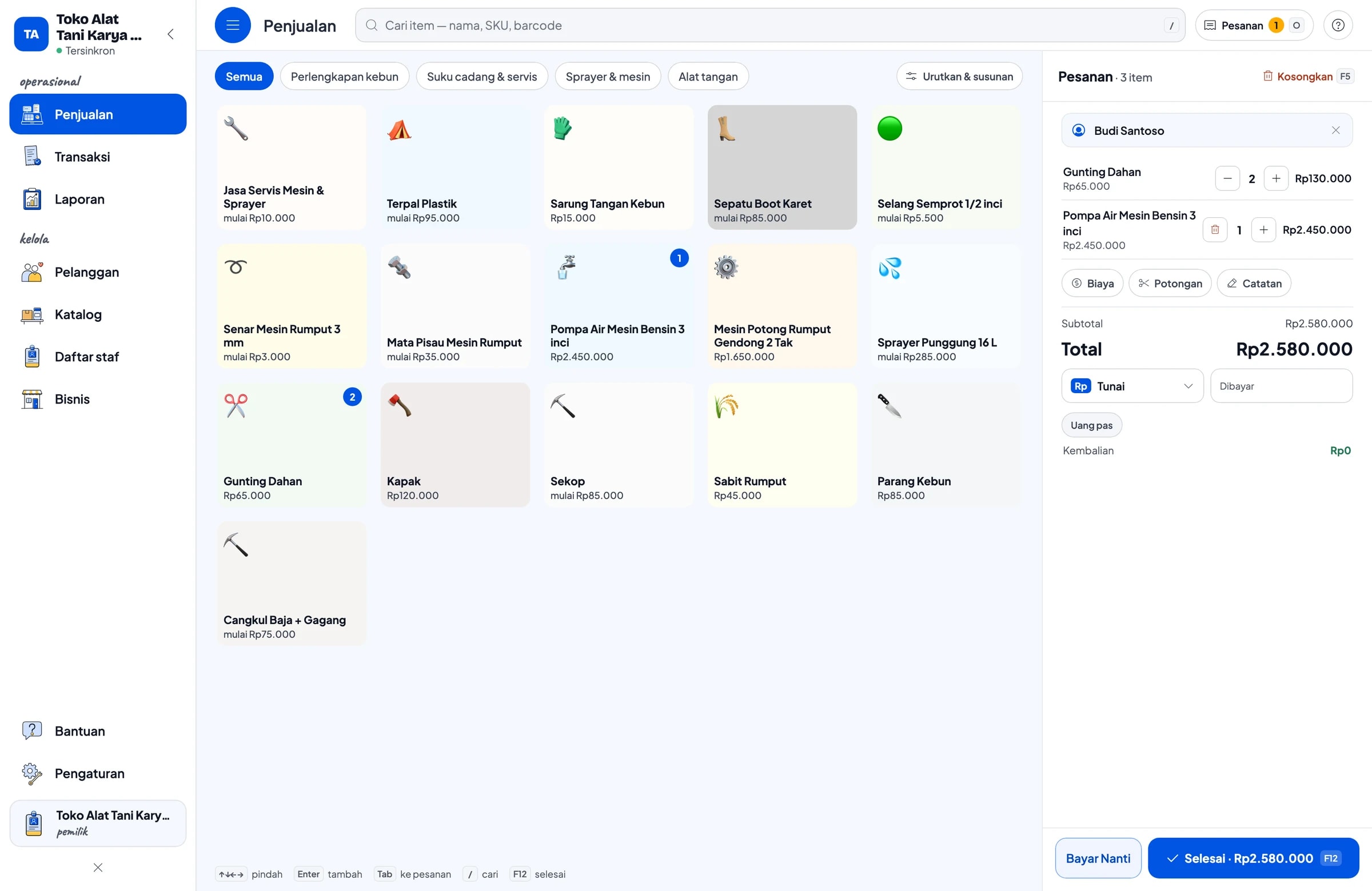Open the Katalog section
This screenshot has width=1372, height=891.
pyautogui.click(x=98, y=314)
